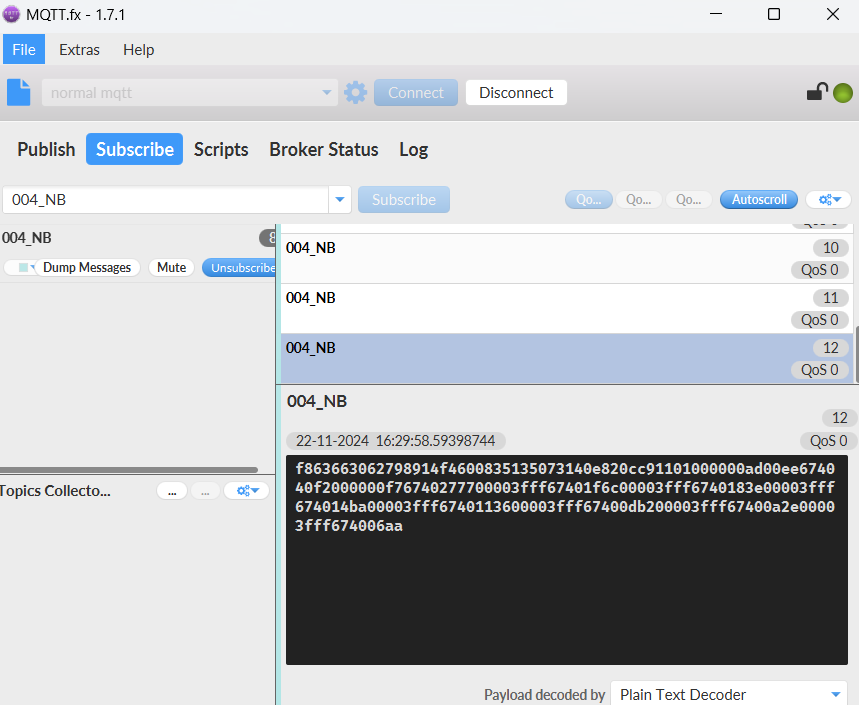This screenshot has width=859, height=705.
Task: Select the second QoS level toggle
Action: tap(639, 200)
